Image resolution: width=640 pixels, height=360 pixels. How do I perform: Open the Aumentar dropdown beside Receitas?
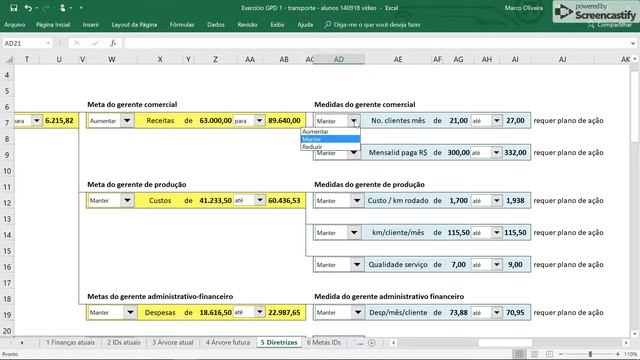pyautogui.click(x=127, y=120)
